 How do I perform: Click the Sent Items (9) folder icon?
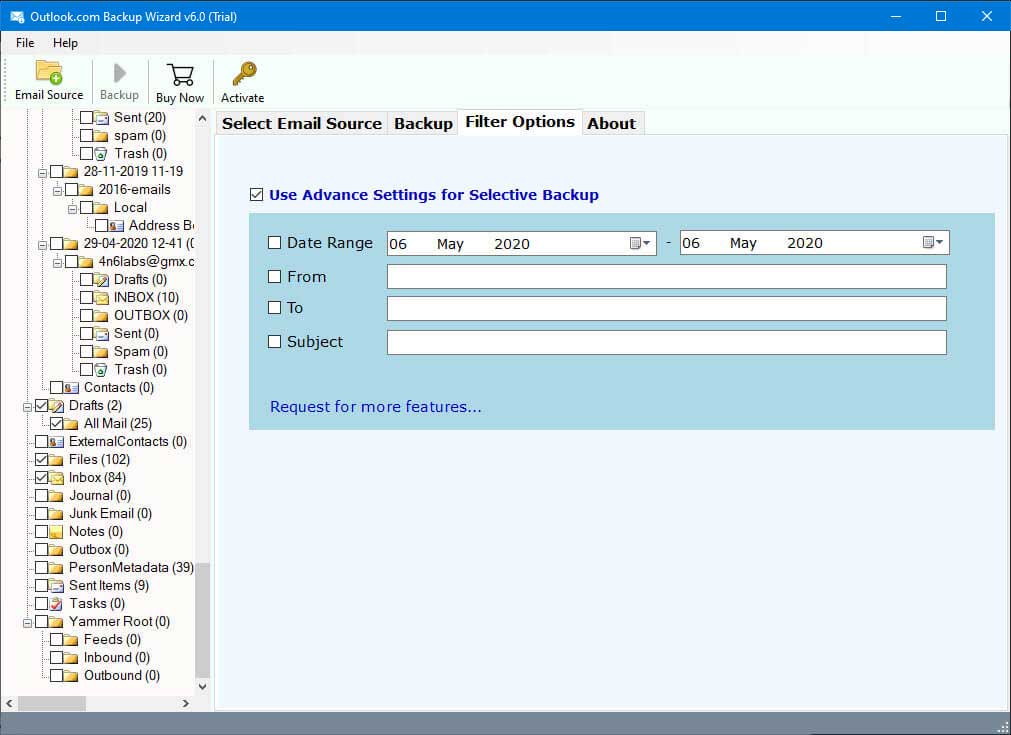tap(56, 586)
